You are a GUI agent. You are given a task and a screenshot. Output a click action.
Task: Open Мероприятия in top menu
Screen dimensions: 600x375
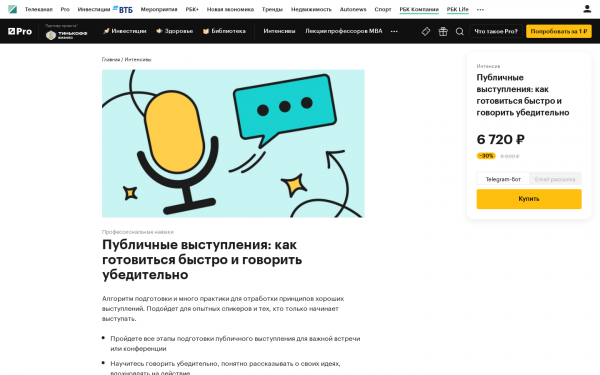coord(159,9)
